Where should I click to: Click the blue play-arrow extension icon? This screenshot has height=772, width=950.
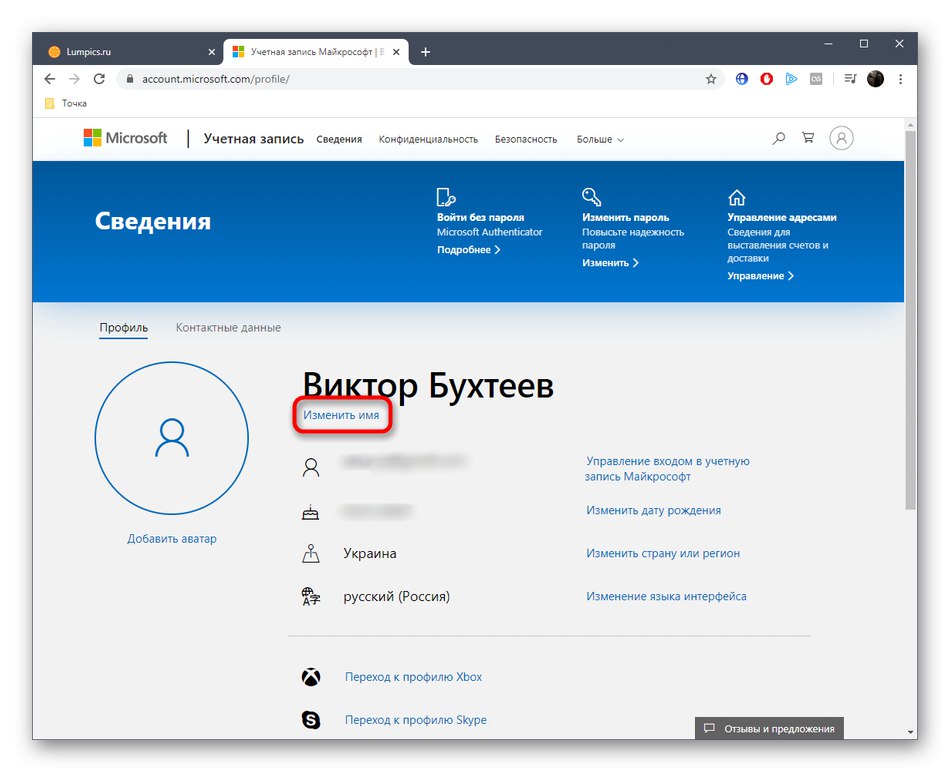pyautogui.click(x=791, y=79)
